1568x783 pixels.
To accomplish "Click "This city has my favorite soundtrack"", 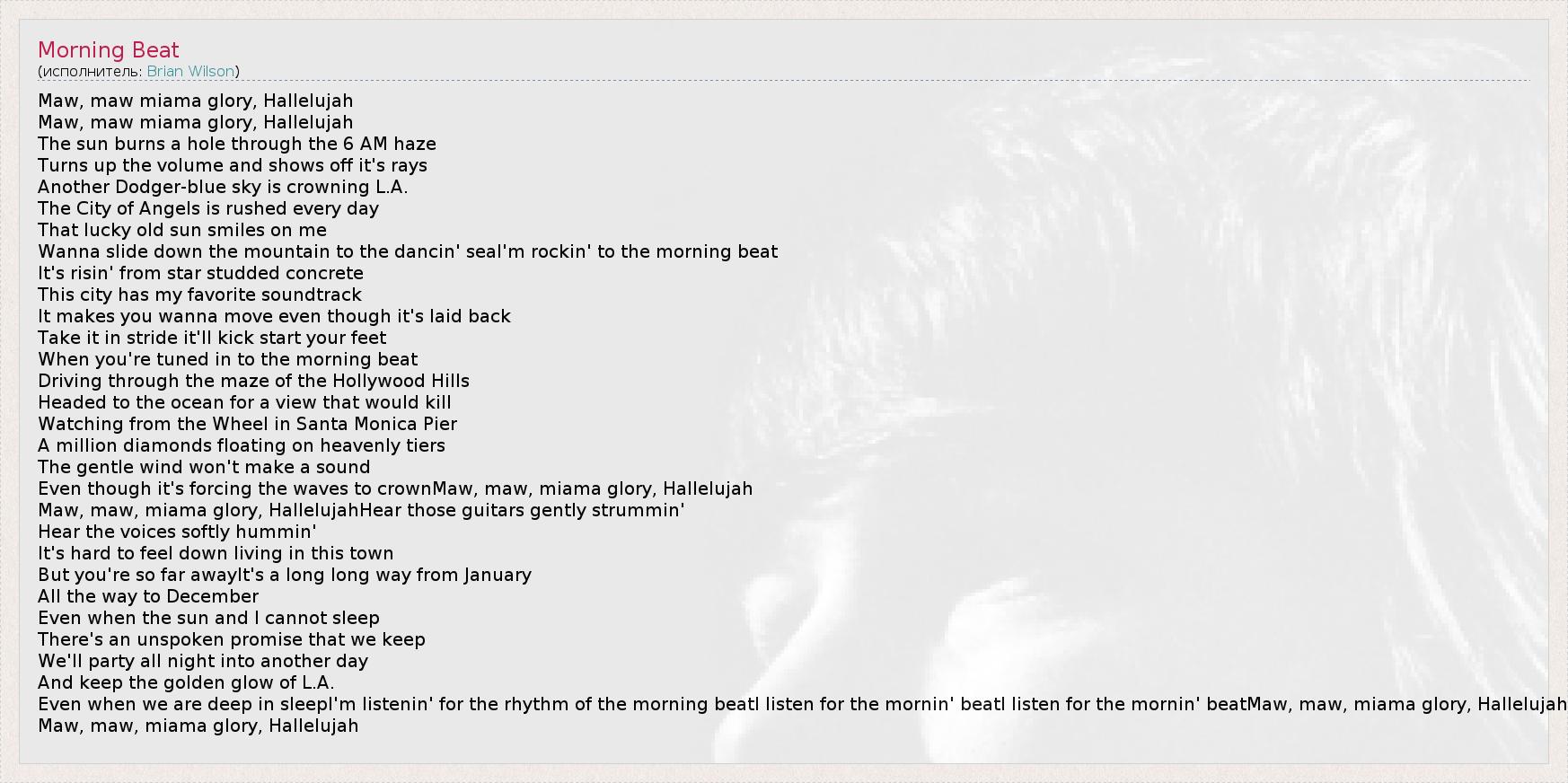I will (199, 295).
